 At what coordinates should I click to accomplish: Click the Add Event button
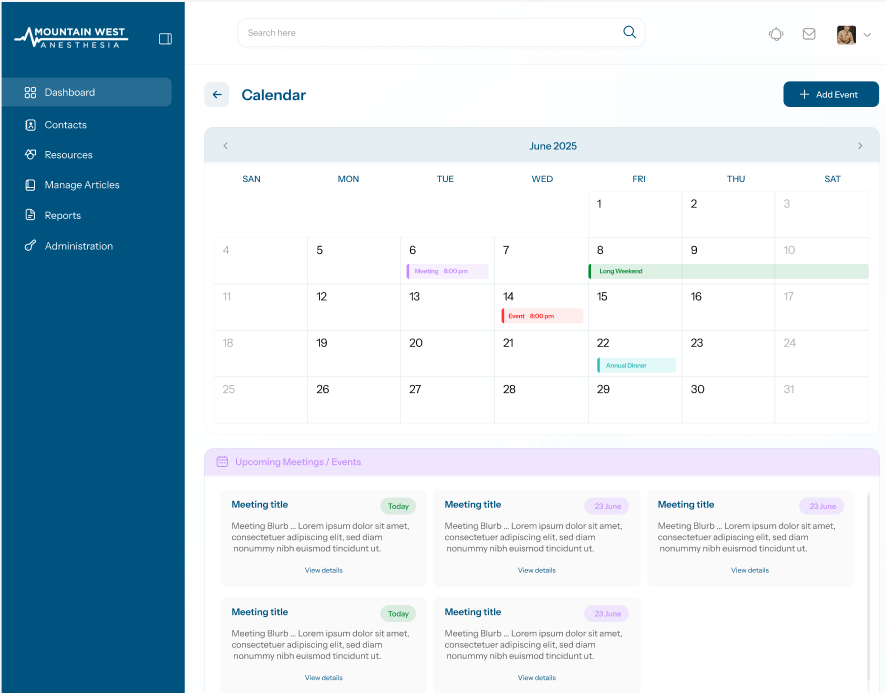[831, 94]
